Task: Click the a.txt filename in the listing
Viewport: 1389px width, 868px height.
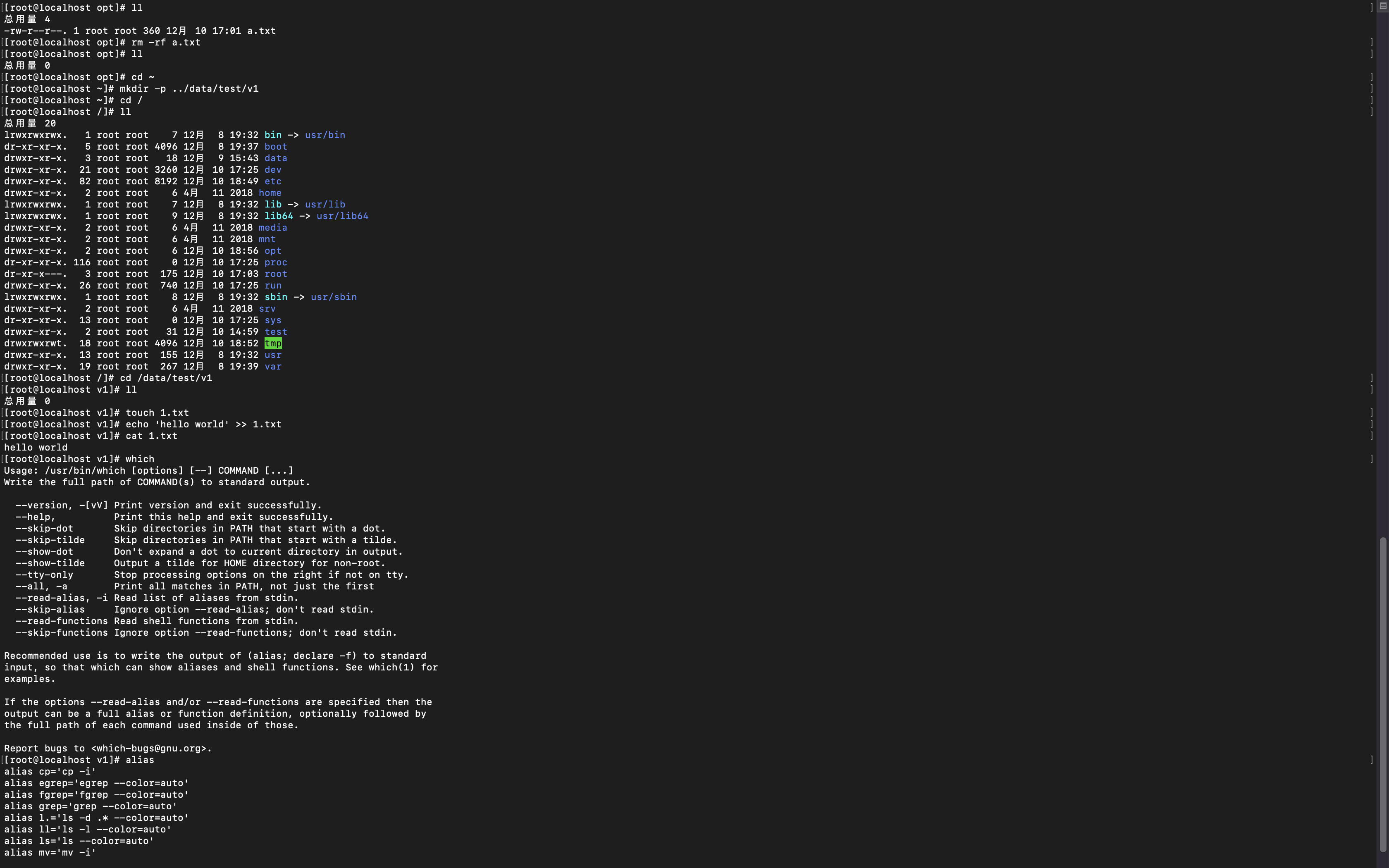Action: pyautogui.click(x=261, y=31)
